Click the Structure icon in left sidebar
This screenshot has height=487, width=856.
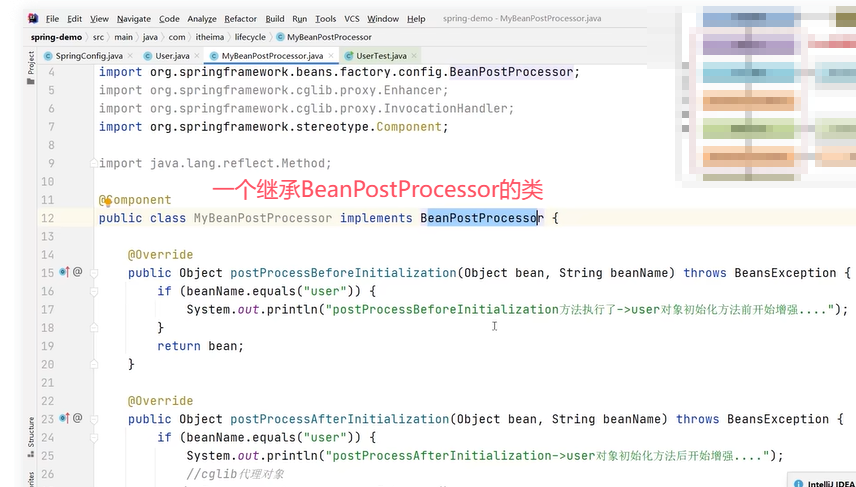click(x=31, y=453)
